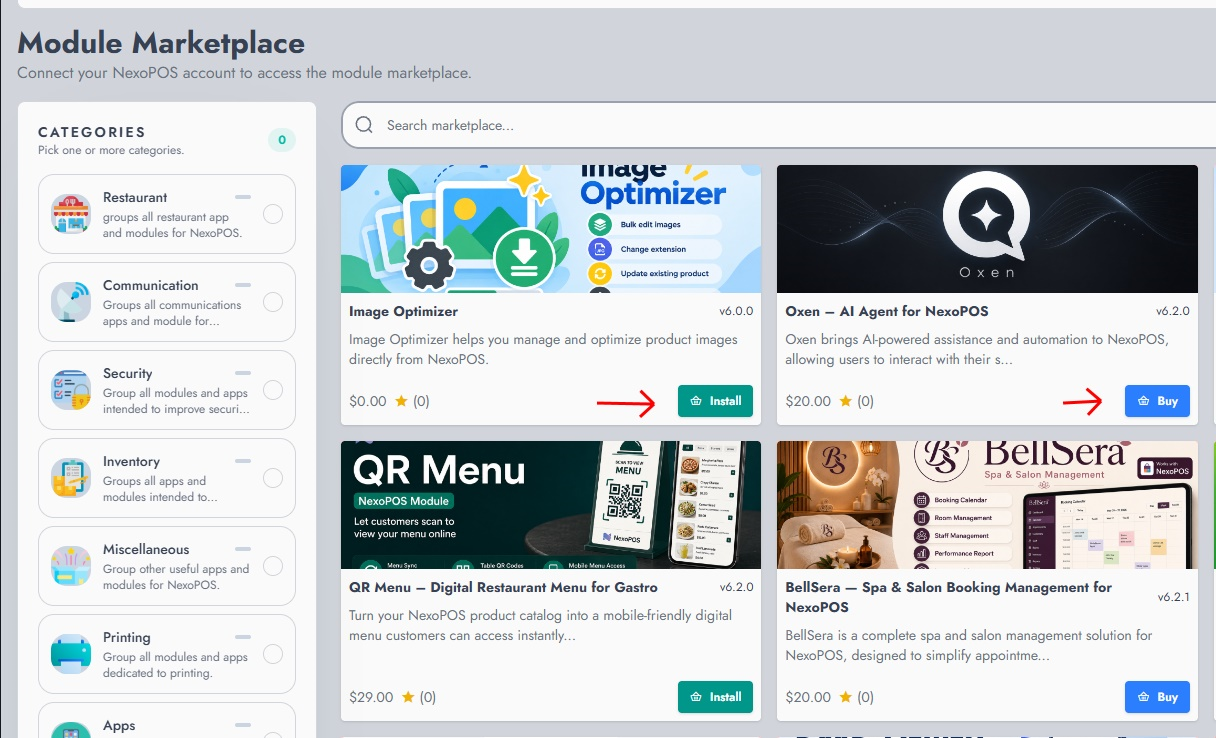The image size is (1216, 738).
Task: Open the BellSera banner thumbnail
Action: point(987,505)
